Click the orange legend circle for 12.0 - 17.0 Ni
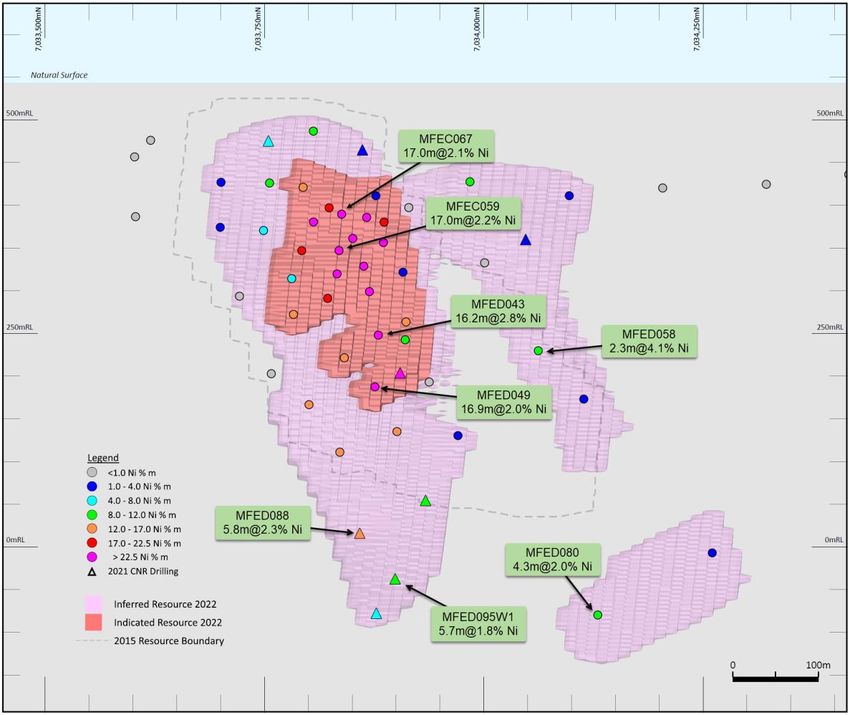Screen dimensions: 850x715 coord(92,528)
